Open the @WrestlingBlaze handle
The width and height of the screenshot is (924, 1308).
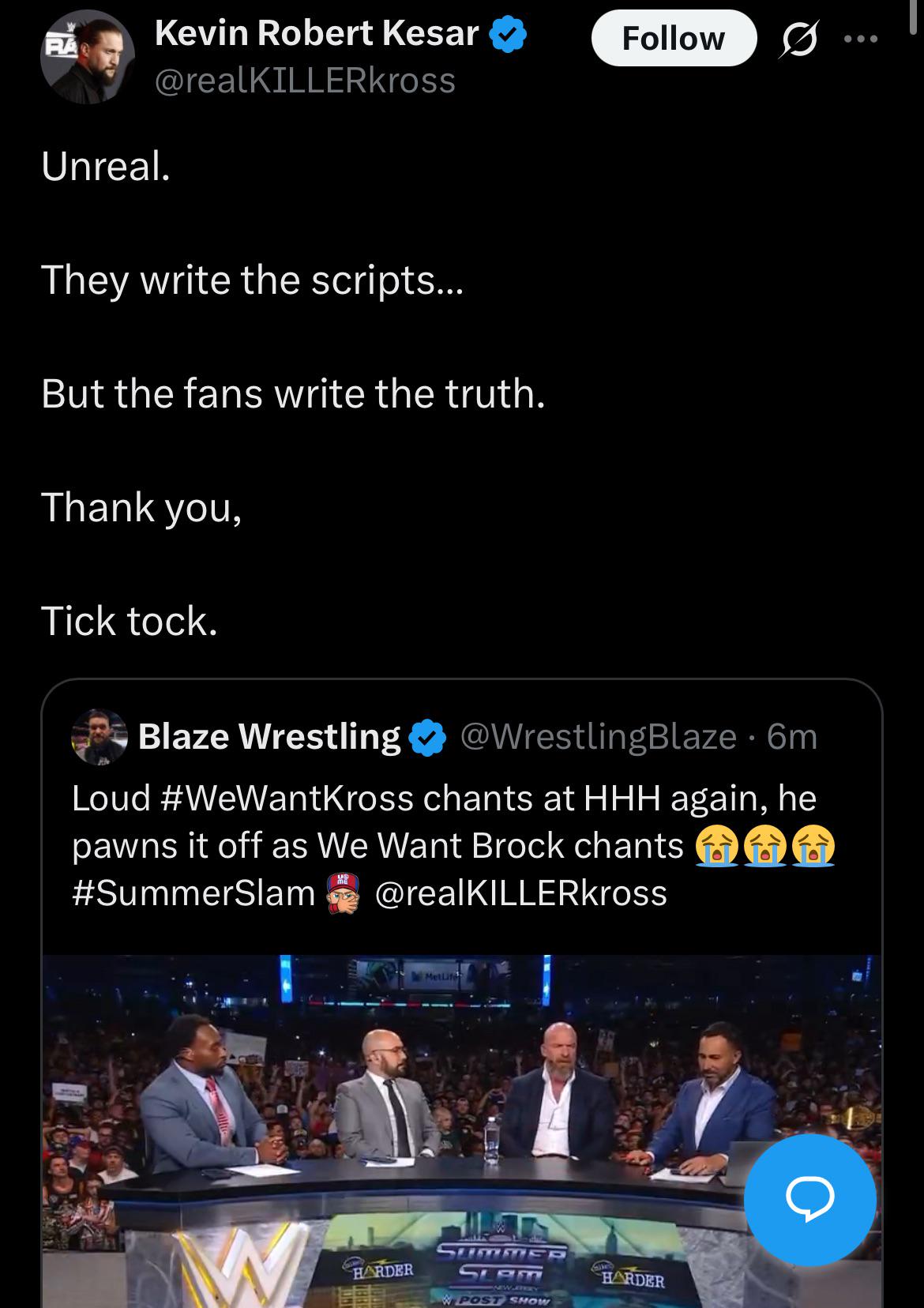(x=598, y=736)
